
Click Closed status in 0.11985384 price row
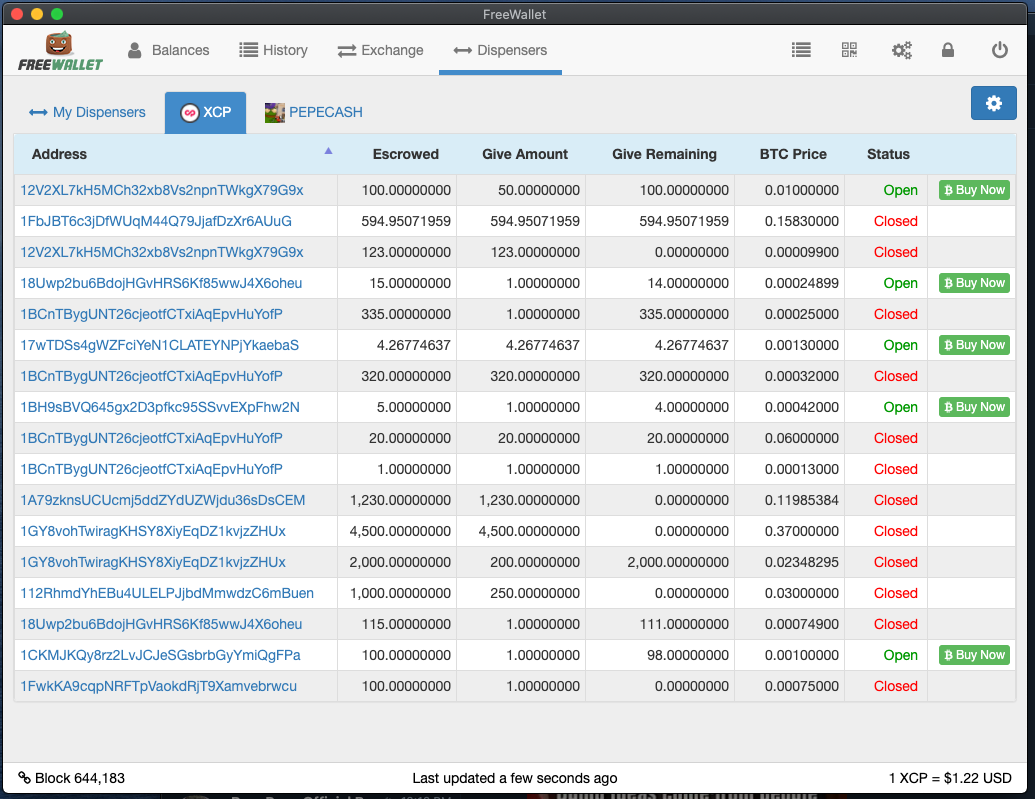pos(895,501)
